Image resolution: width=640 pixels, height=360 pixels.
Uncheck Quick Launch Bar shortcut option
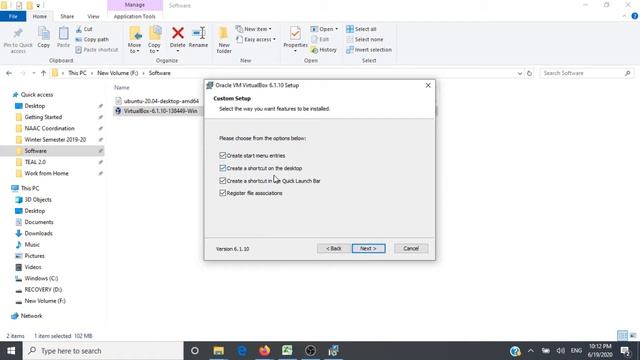222,180
